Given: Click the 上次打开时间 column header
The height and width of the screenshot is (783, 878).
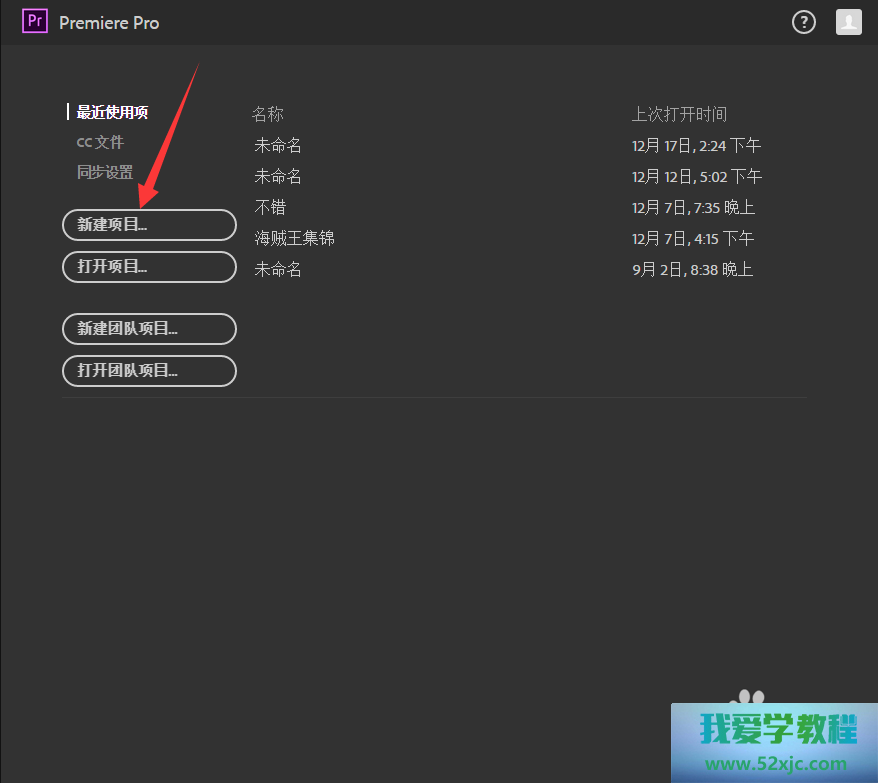Looking at the screenshot, I should (x=681, y=114).
